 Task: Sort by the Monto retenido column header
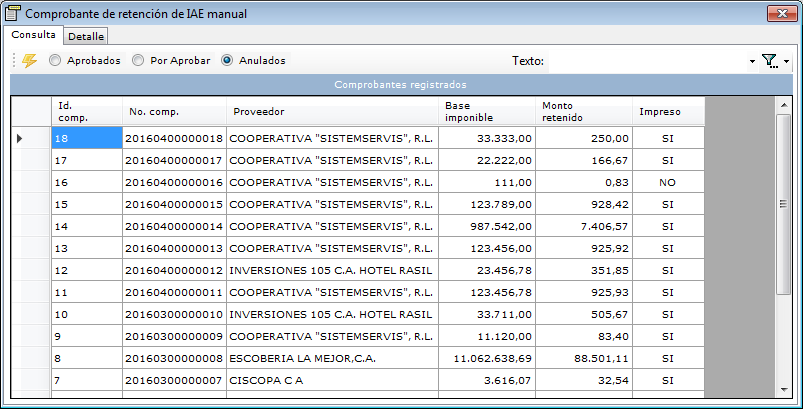pyautogui.click(x=584, y=112)
